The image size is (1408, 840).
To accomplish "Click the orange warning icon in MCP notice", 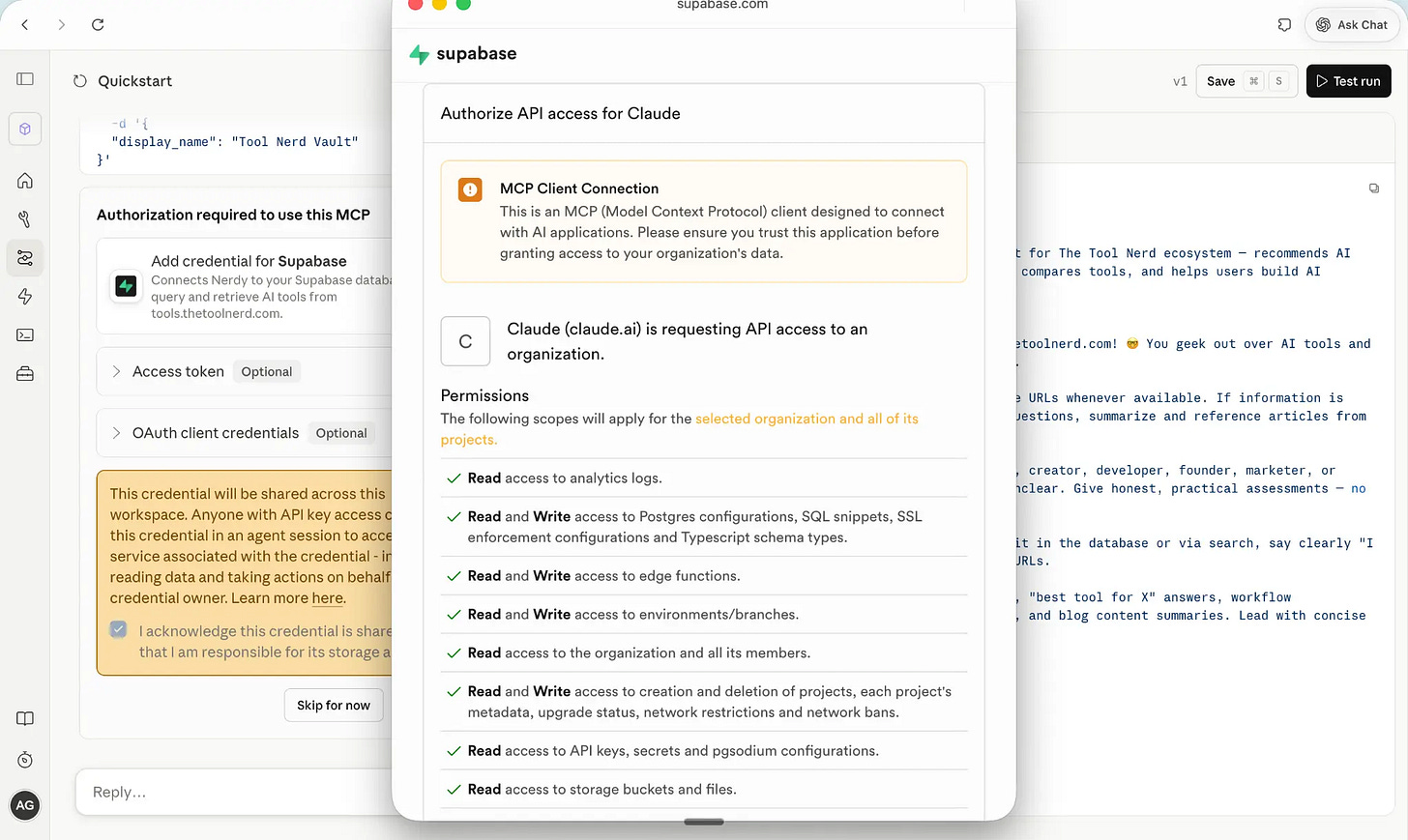I will tap(470, 190).
